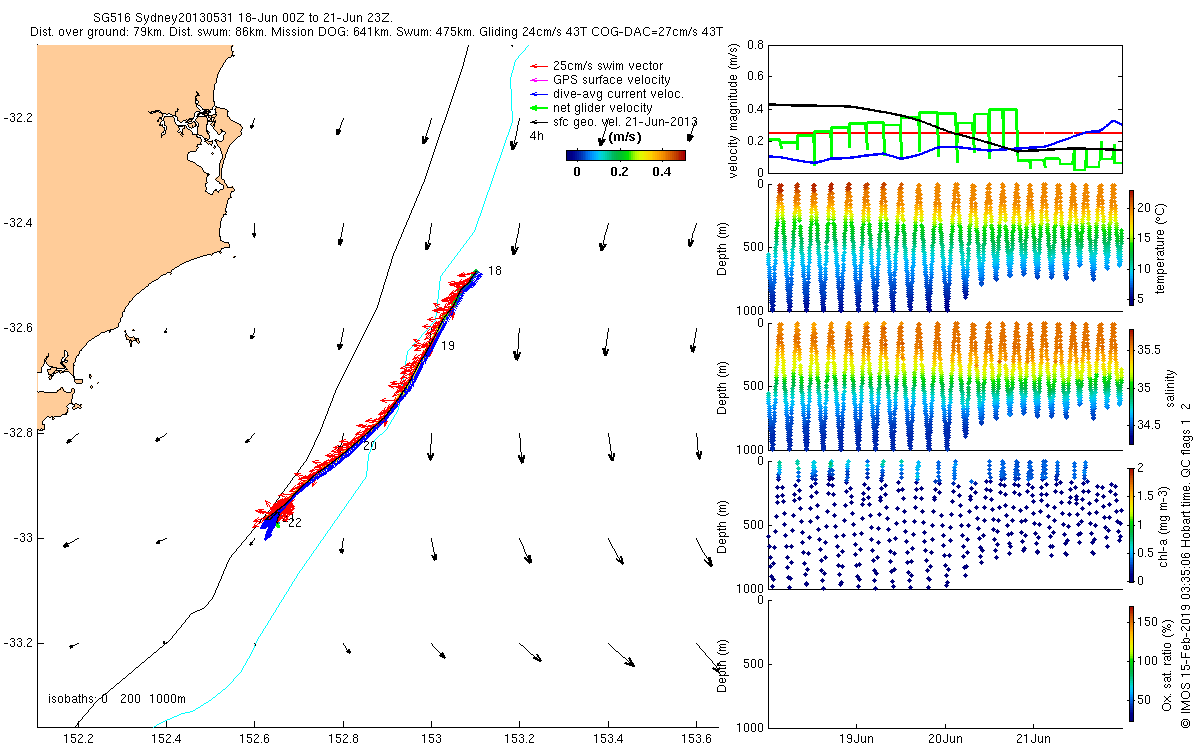Select the 'dive-avg current veloc.' legend label
The width and height of the screenshot is (1200, 750).
pyautogui.click(x=617, y=94)
